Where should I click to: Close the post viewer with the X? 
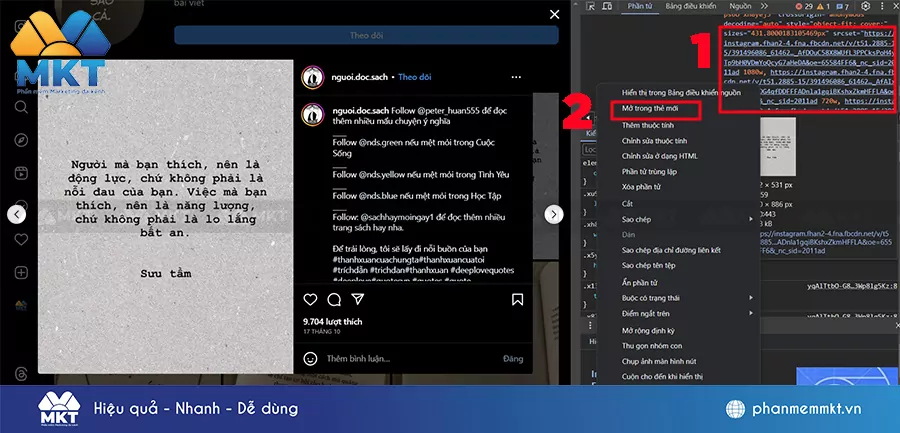pos(554,14)
